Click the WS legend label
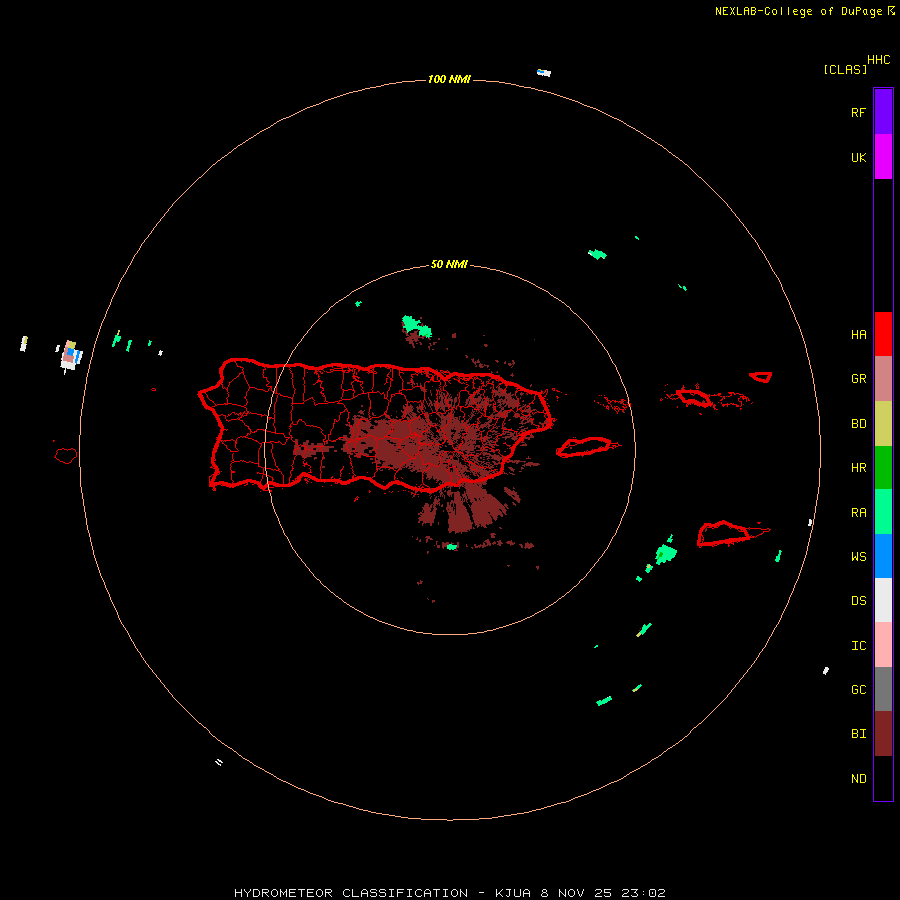Screen dimensions: 900x900 (859, 557)
